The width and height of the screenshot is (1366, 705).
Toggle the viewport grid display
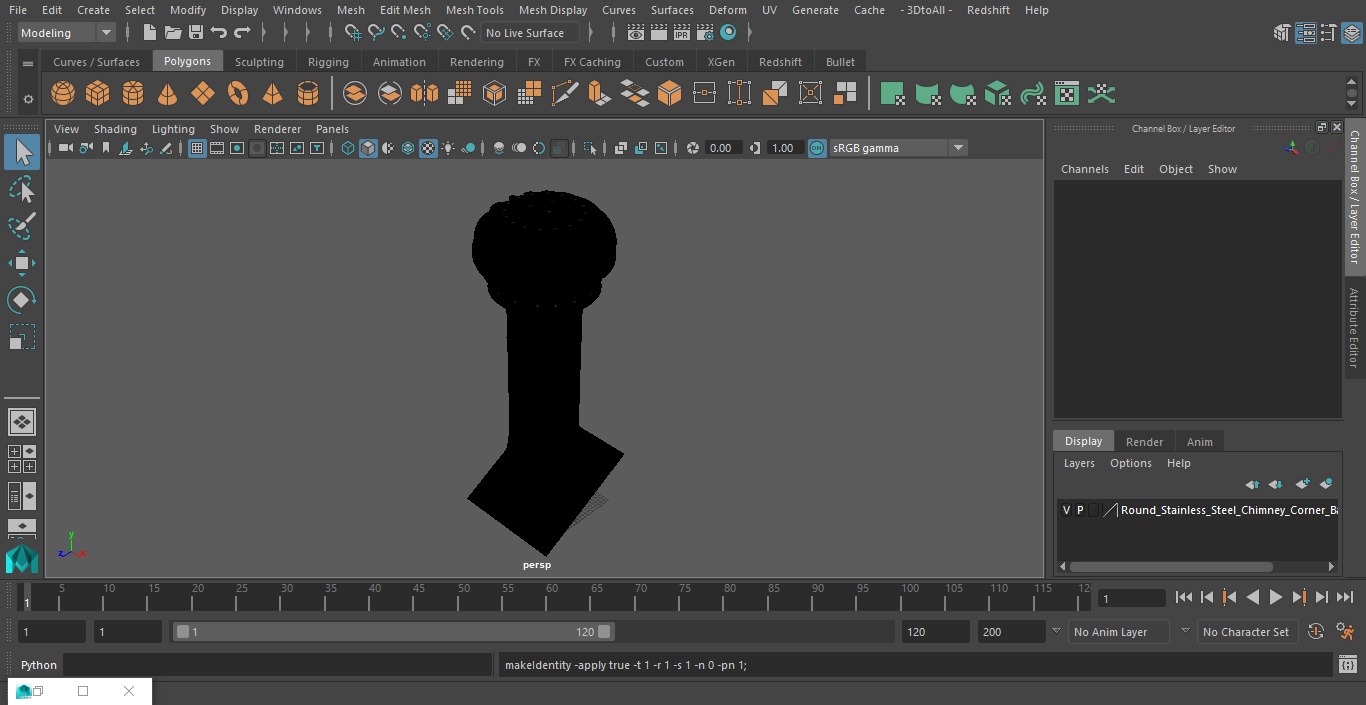point(197,148)
